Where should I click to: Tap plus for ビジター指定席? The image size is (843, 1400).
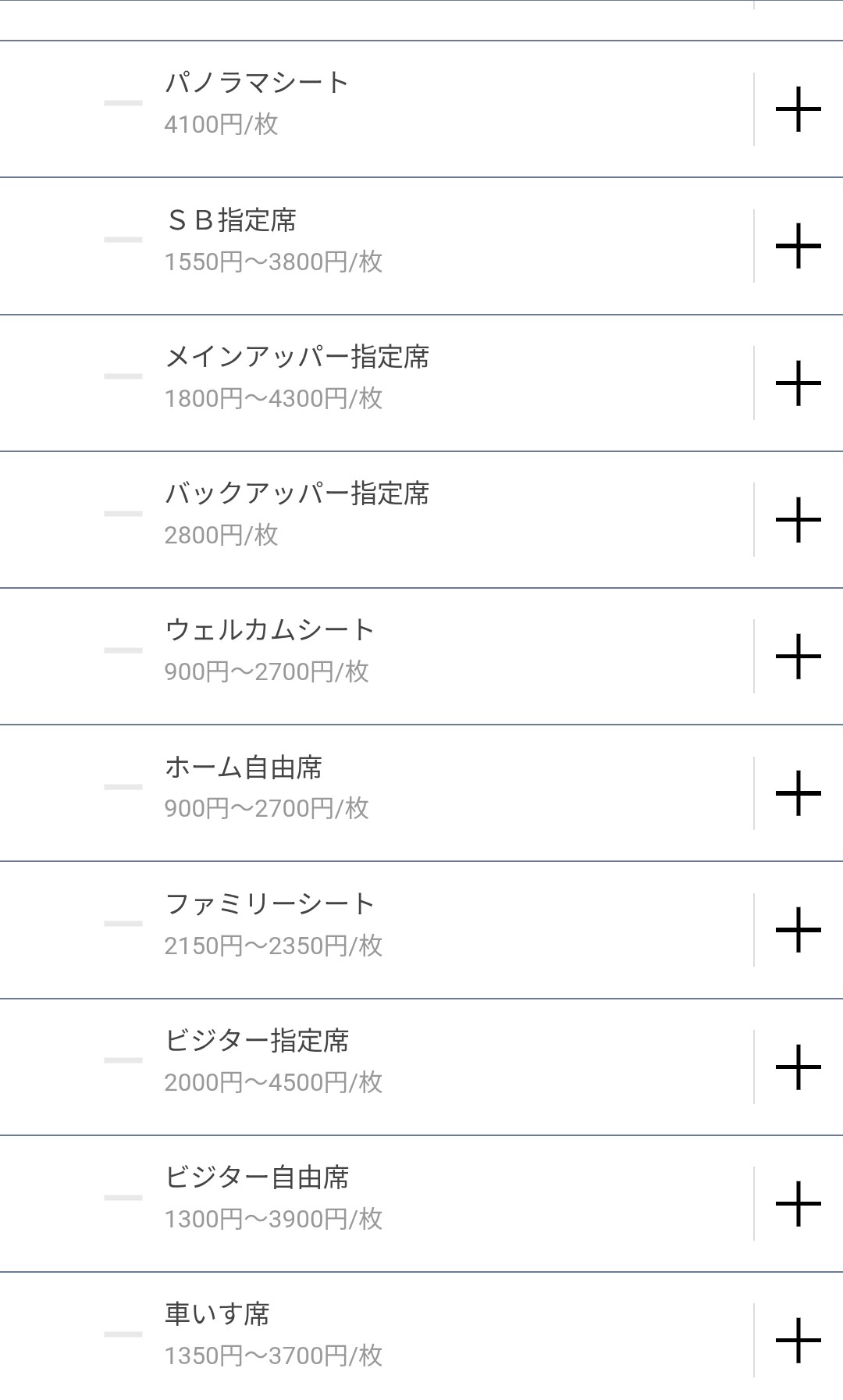tap(798, 1067)
